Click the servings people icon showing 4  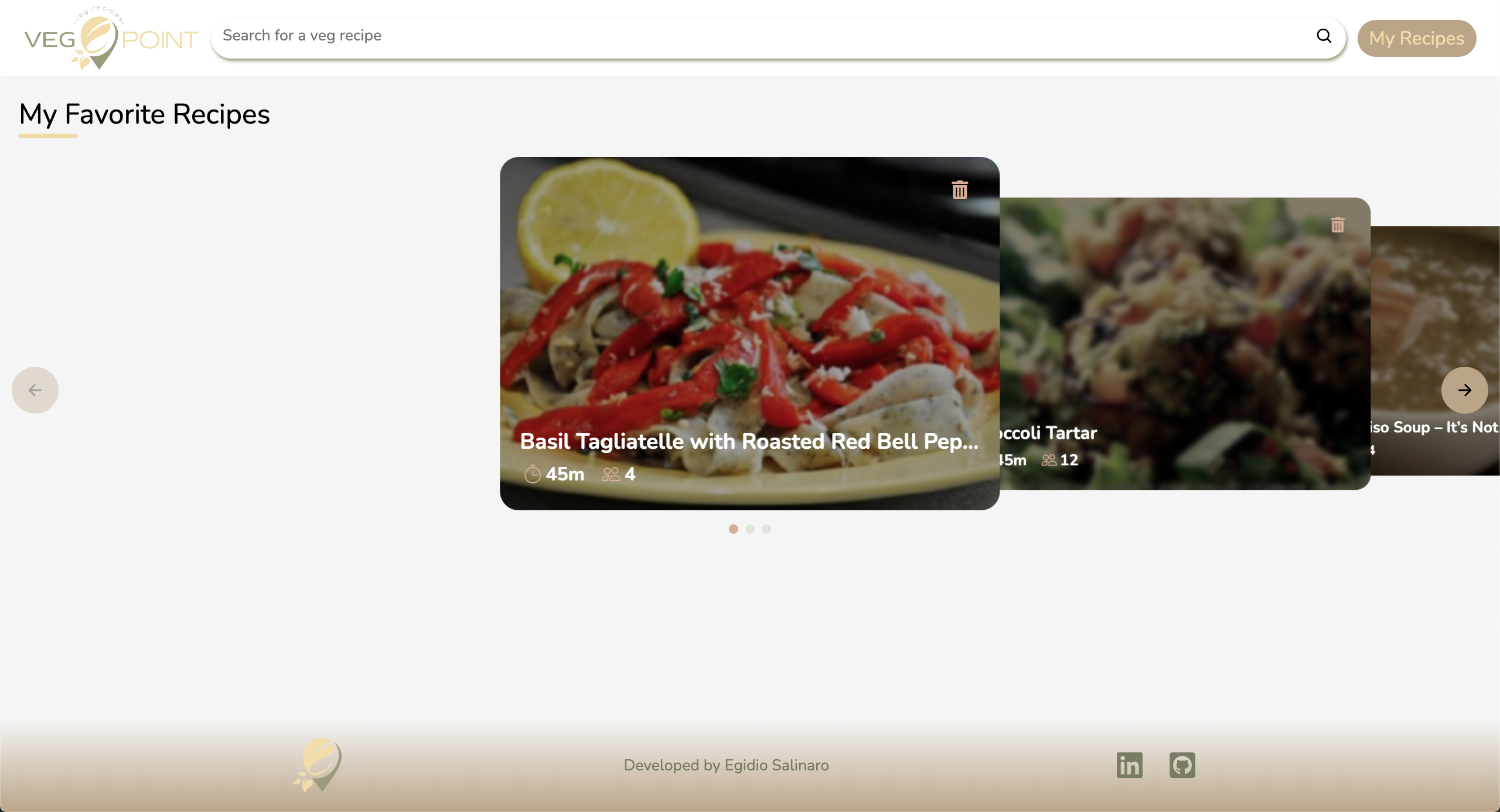611,474
